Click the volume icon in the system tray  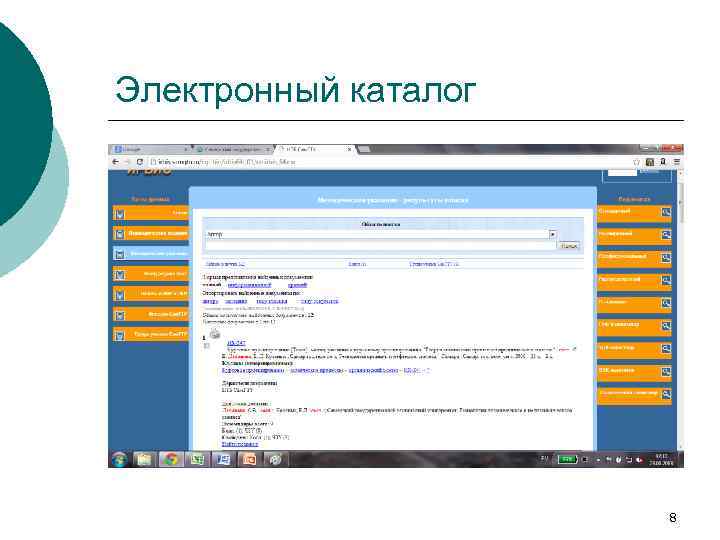[638, 460]
